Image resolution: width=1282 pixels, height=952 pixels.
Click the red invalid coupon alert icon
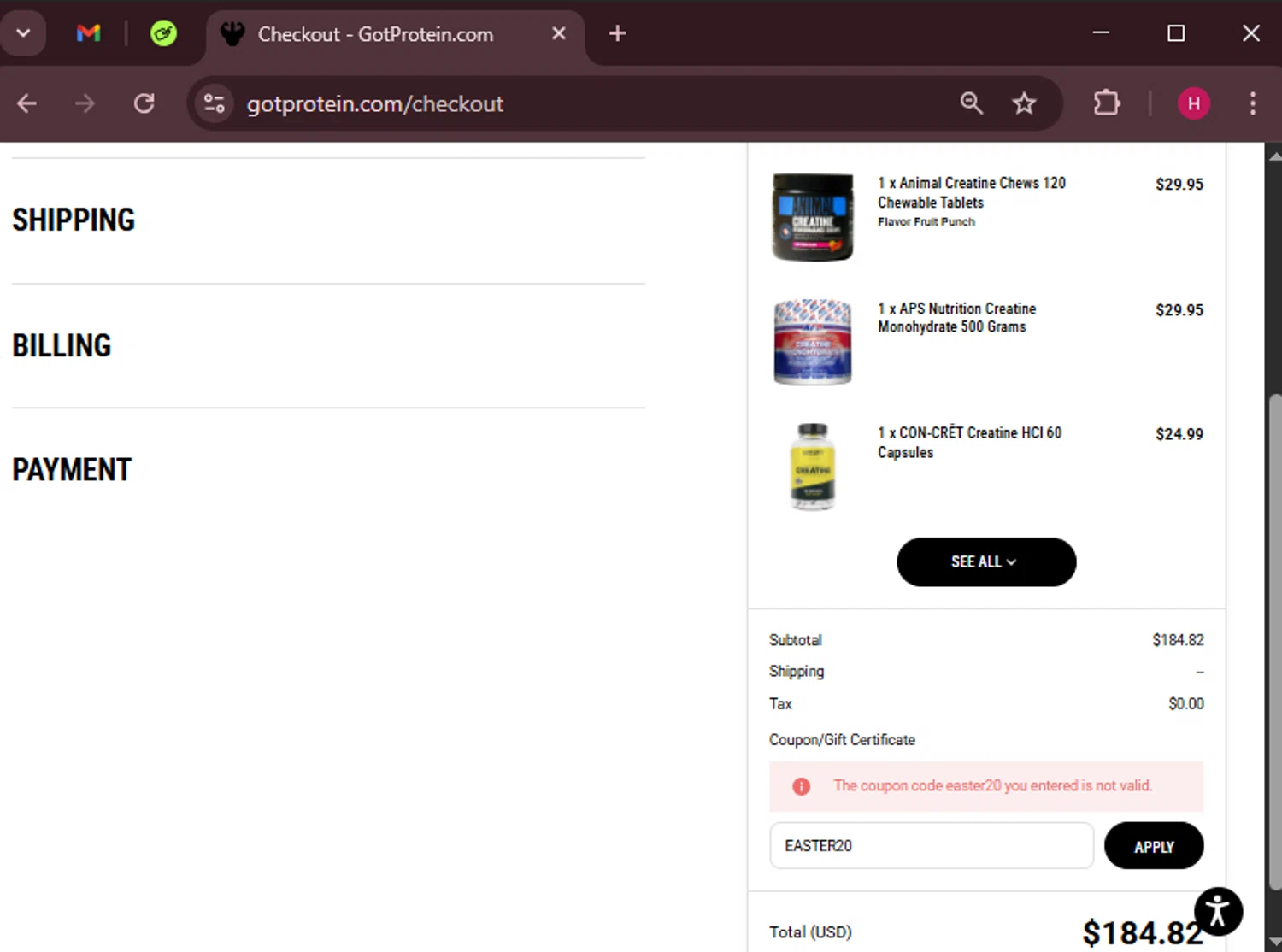pos(801,786)
